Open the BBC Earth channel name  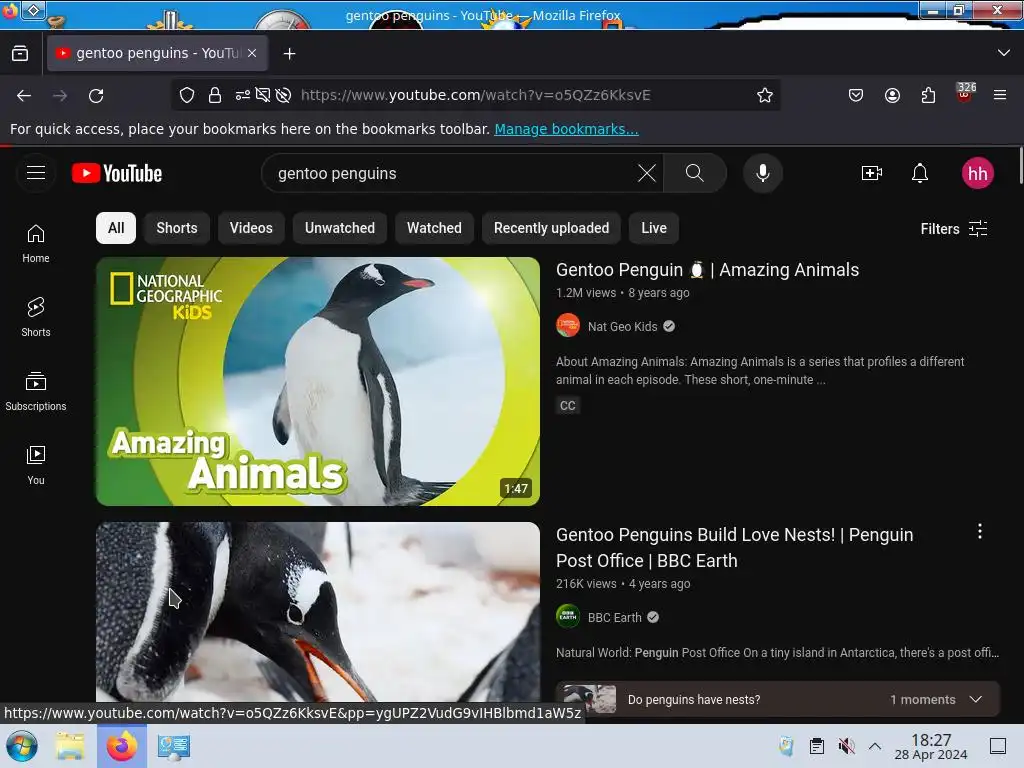[615, 617]
